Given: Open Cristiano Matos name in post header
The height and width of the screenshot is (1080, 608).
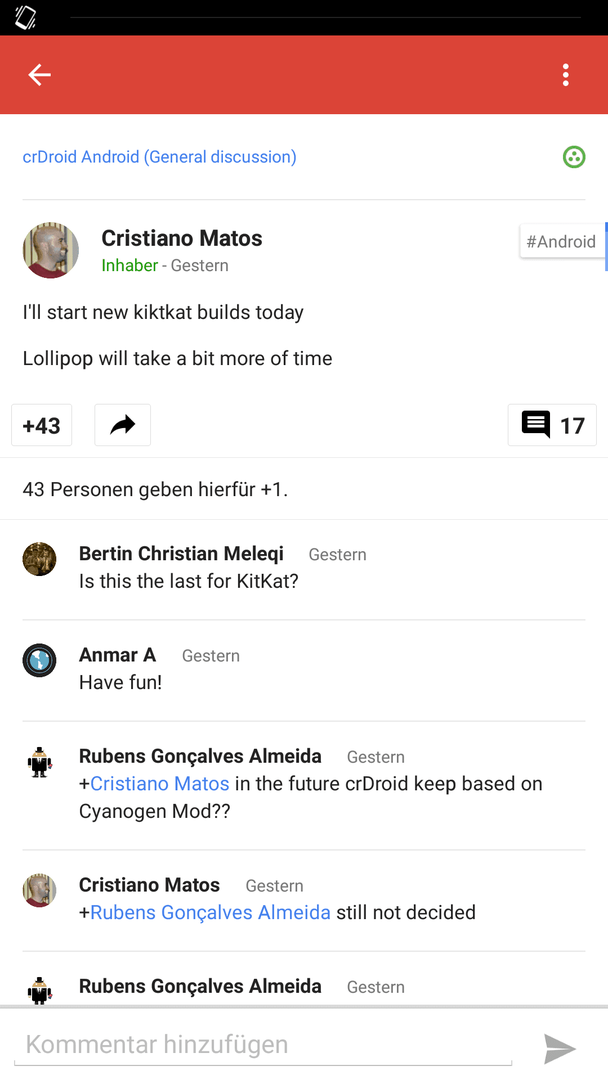Looking at the screenshot, I should (x=182, y=238).
